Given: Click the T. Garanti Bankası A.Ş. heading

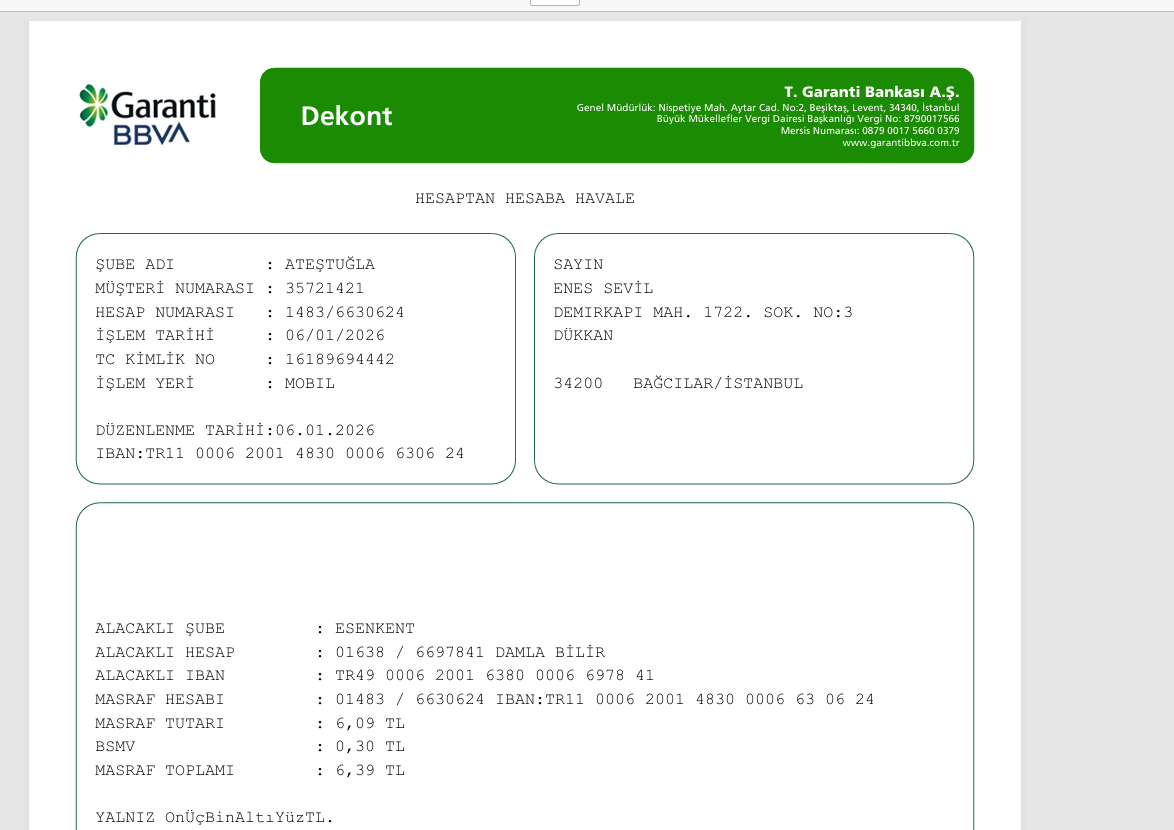Looking at the screenshot, I should (872, 92).
